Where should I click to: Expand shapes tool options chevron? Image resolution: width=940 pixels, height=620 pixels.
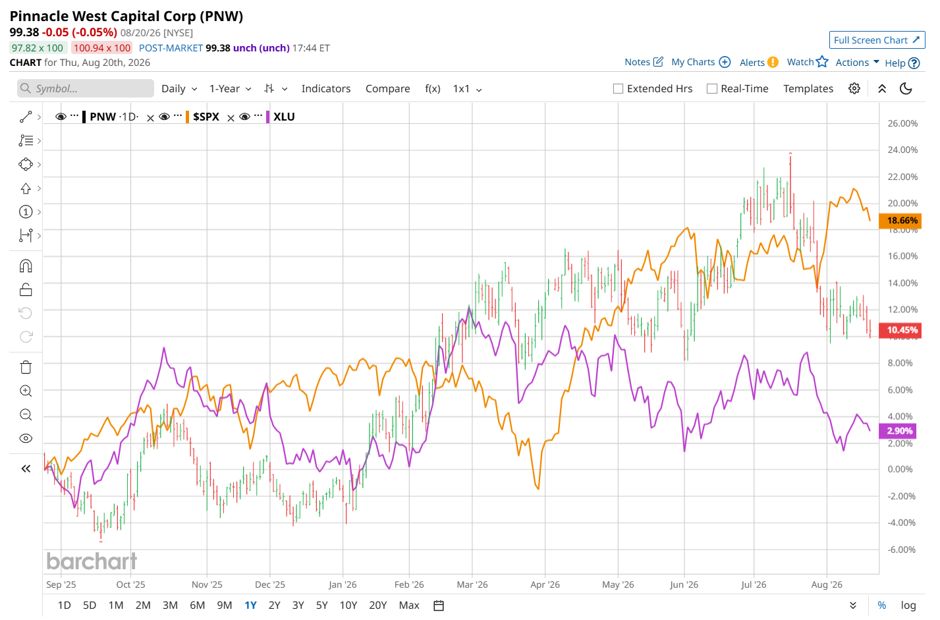40,164
